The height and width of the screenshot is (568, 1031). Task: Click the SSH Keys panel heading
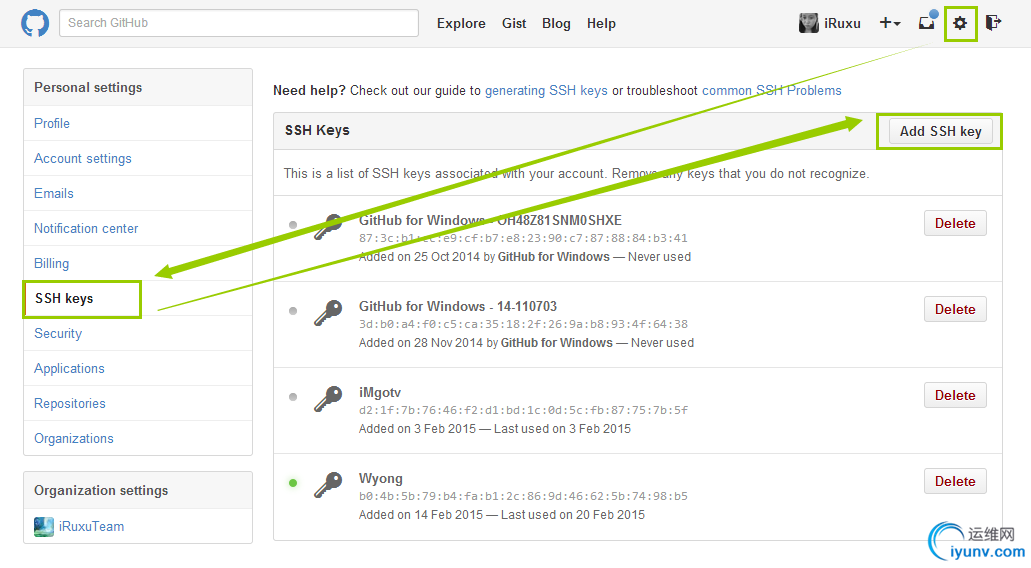click(x=317, y=130)
